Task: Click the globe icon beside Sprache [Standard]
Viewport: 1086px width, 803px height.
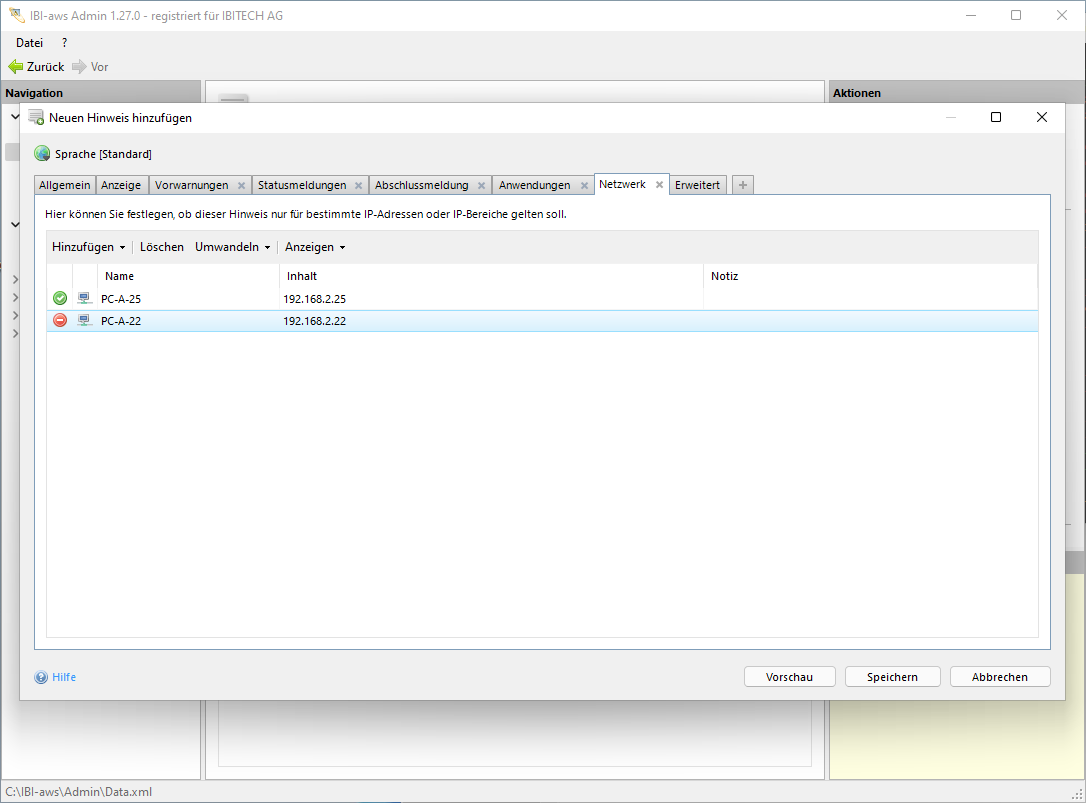Action: click(x=42, y=154)
